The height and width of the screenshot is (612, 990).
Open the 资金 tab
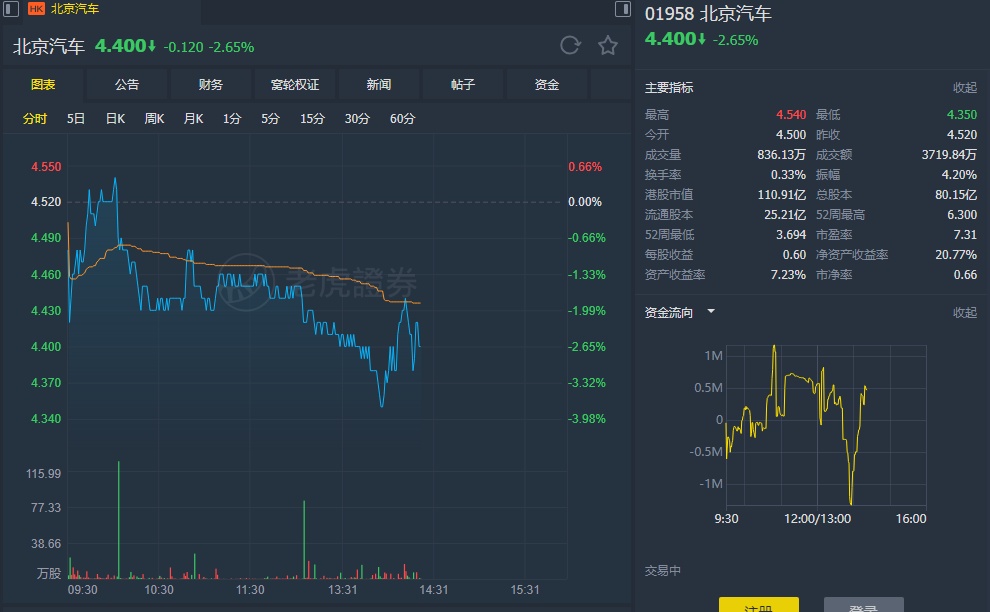point(547,85)
